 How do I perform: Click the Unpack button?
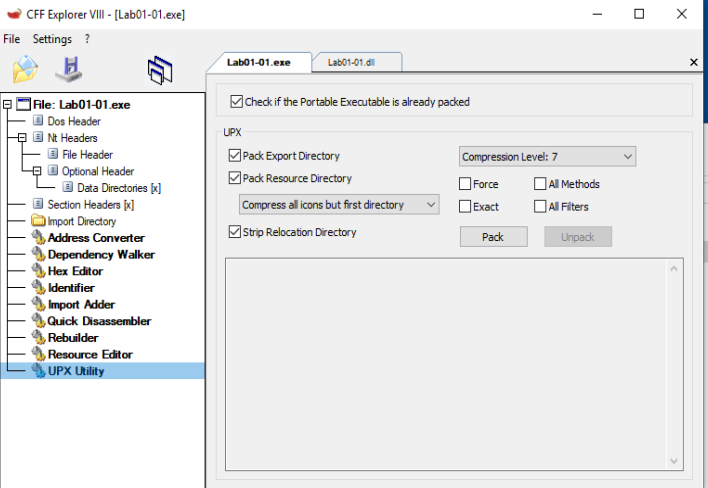[x=578, y=237]
